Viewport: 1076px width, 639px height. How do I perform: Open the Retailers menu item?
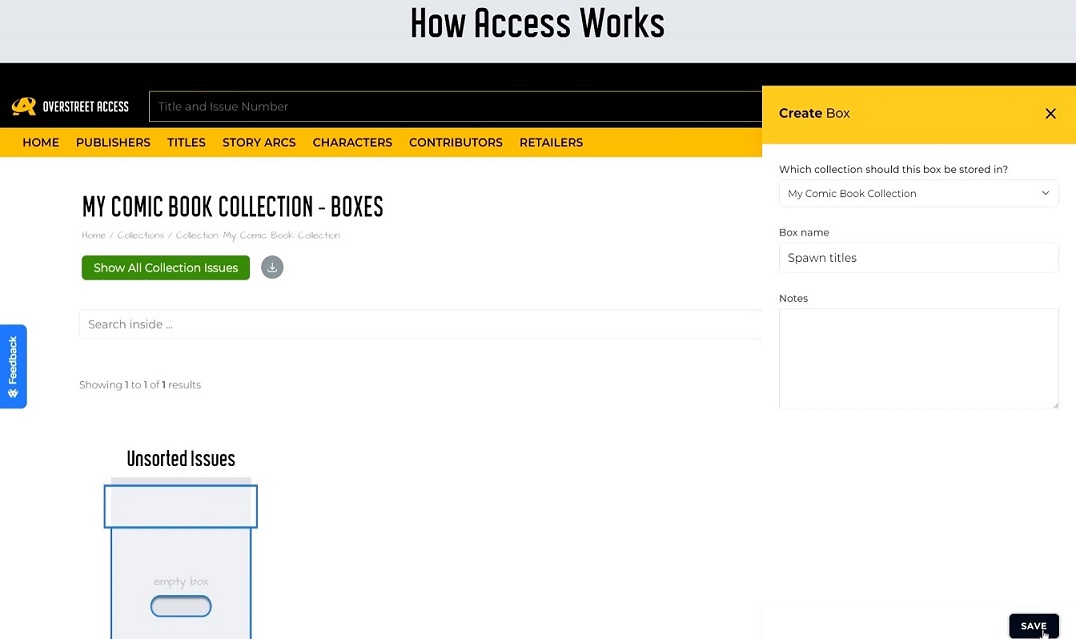point(551,142)
